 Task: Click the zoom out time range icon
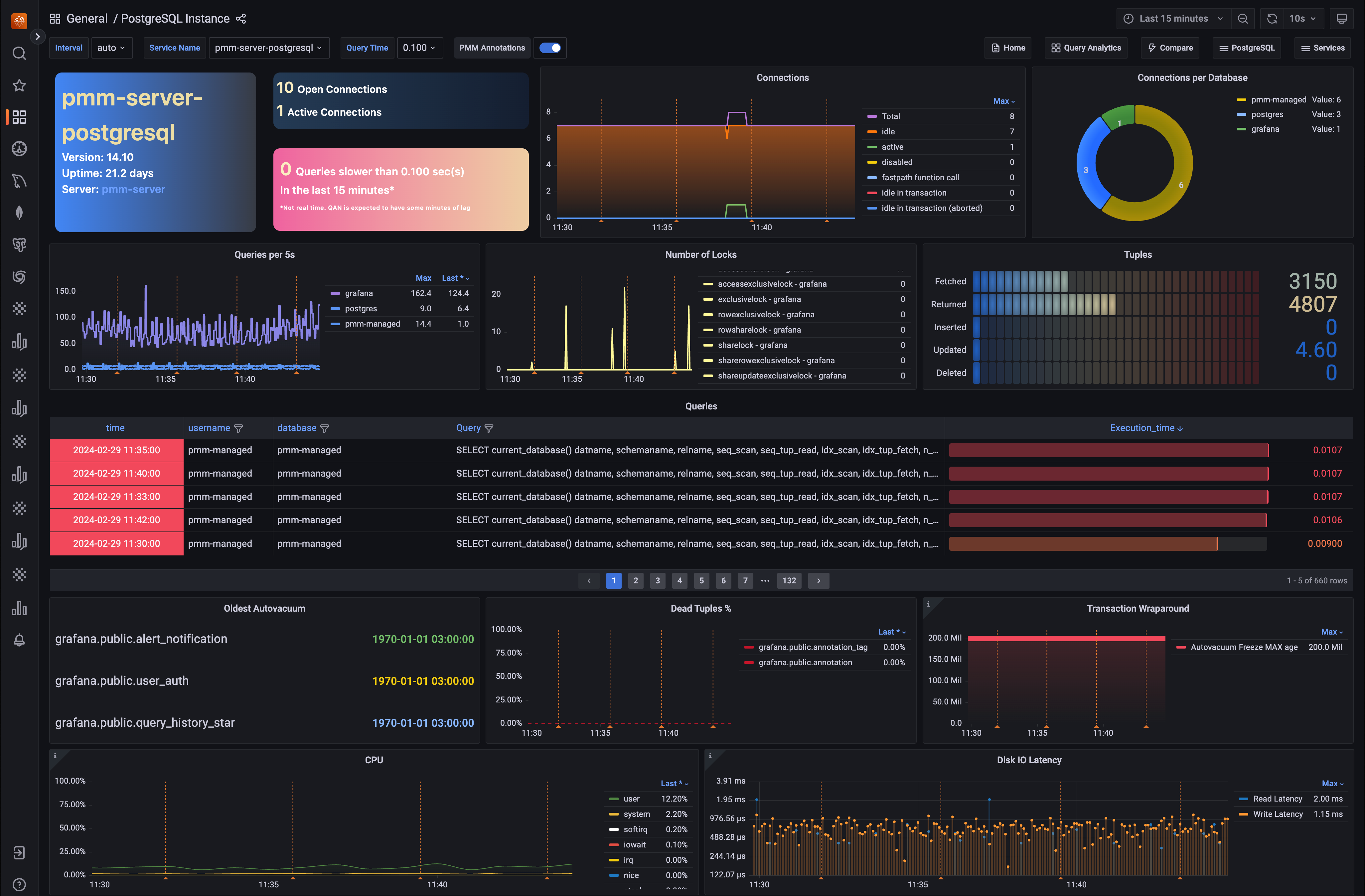click(x=1243, y=19)
